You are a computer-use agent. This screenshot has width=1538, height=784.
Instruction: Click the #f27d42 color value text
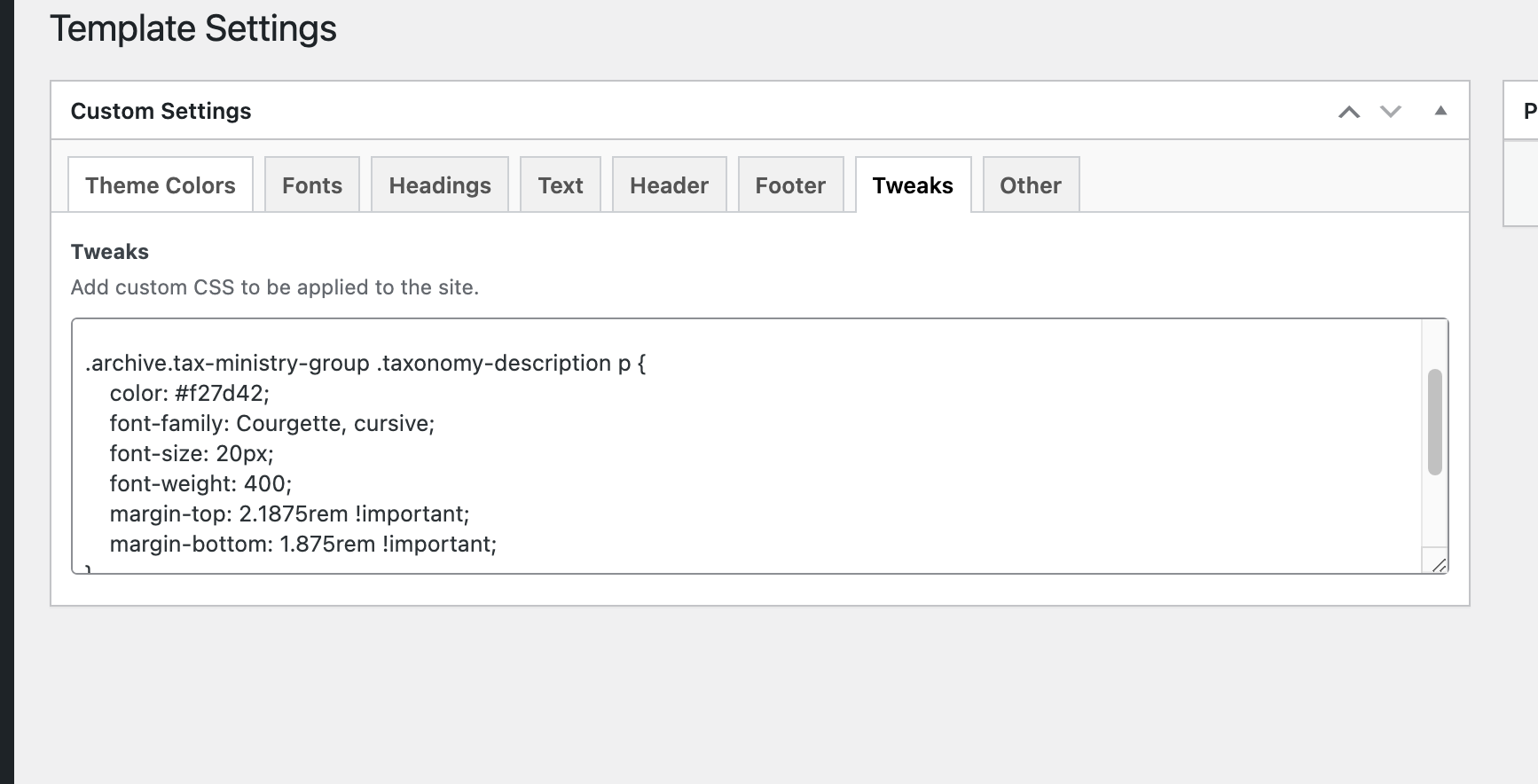tap(222, 393)
